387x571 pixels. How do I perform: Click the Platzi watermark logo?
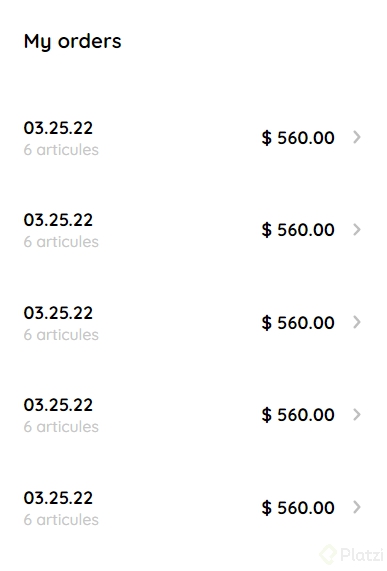point(351,555)
